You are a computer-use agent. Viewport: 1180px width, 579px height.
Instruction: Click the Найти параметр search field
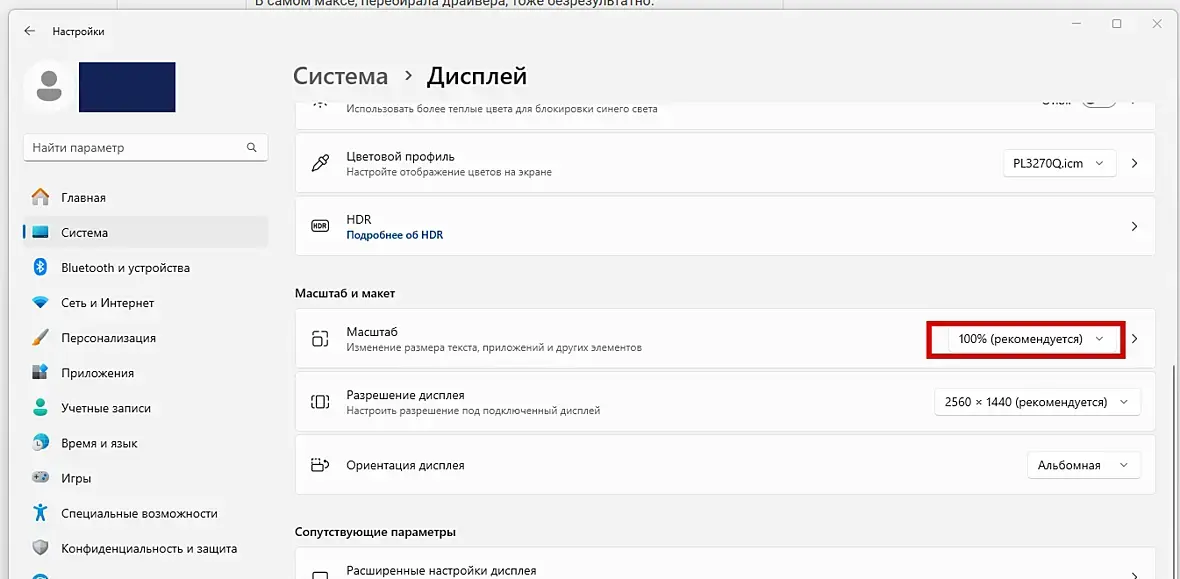click(x=135, y=148)
